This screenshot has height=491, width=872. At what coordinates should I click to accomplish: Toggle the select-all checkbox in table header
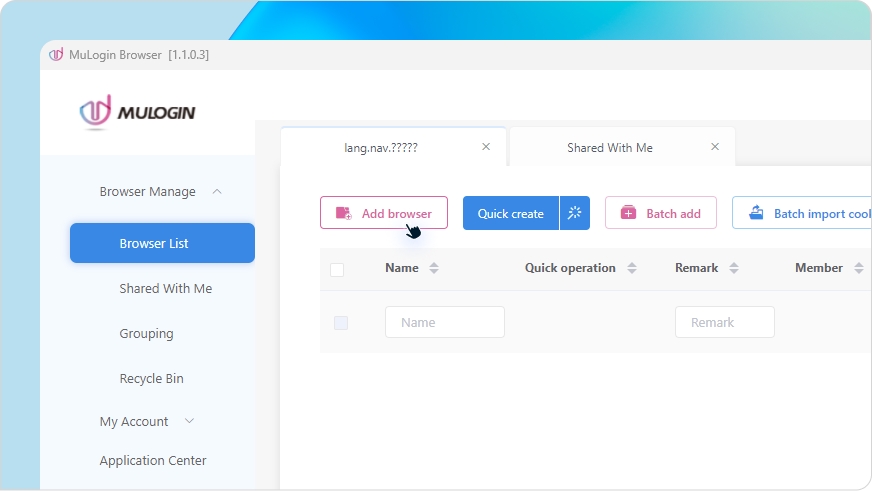pyautogui.click(x=337, y=269)
